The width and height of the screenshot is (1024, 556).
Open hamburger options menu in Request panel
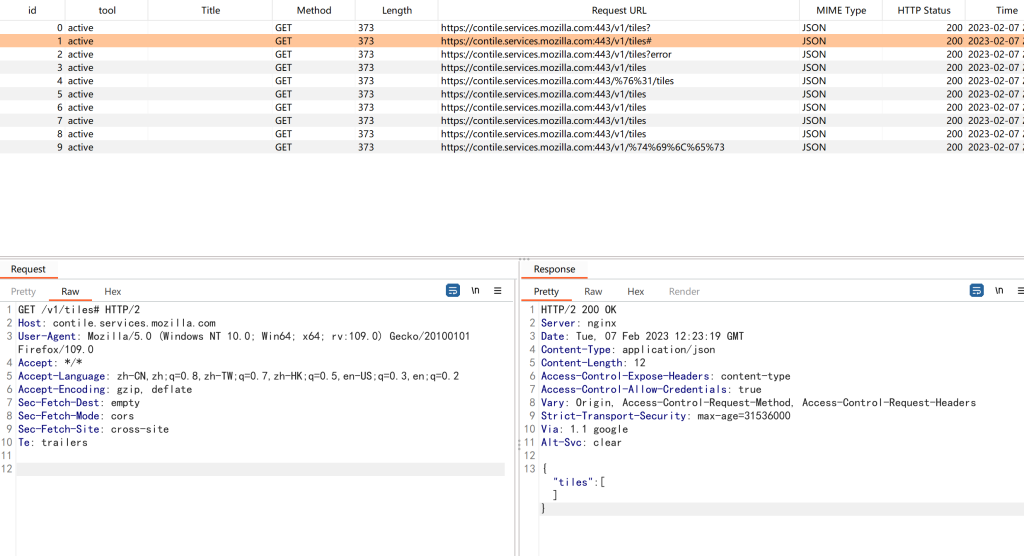497,291
